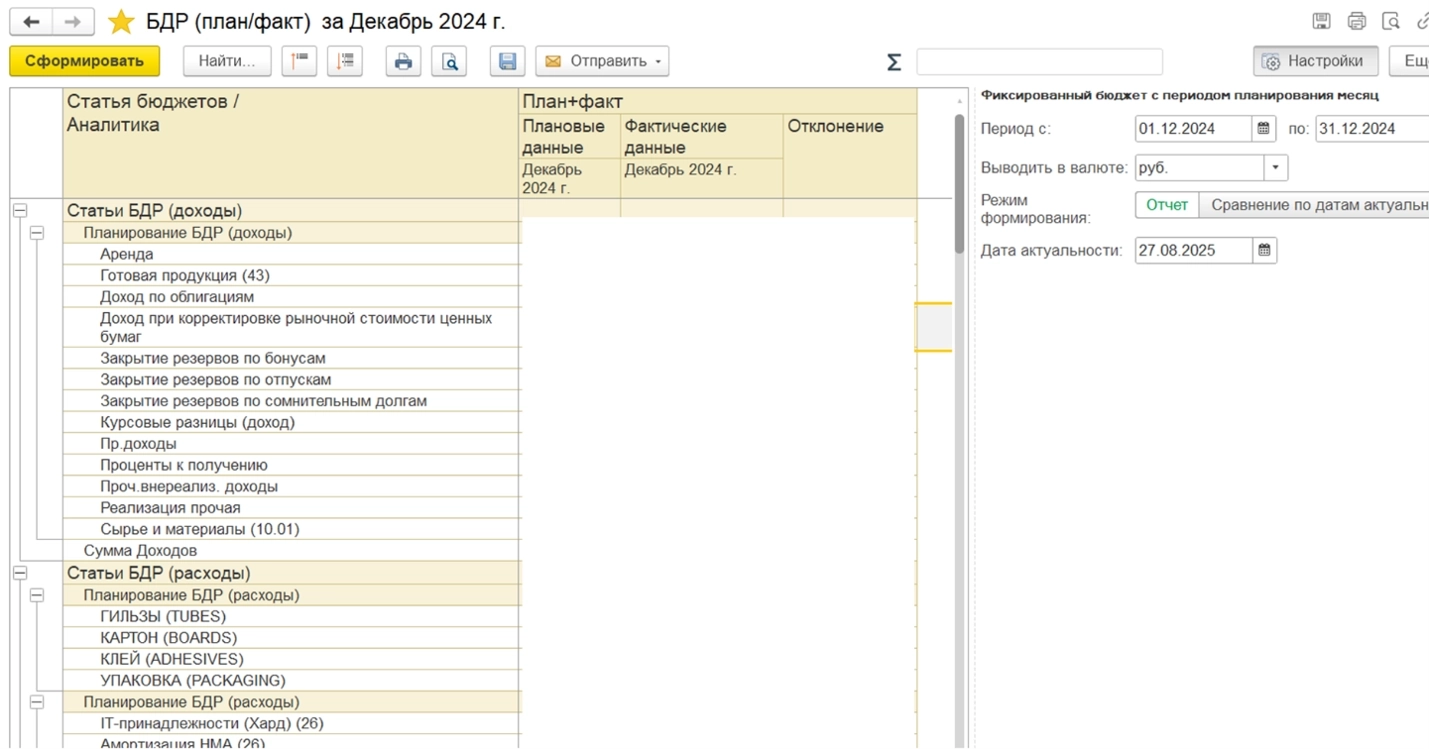1429x749 pixels.
Task: Select Доход по облигациям row
Action: pos(291,297)
